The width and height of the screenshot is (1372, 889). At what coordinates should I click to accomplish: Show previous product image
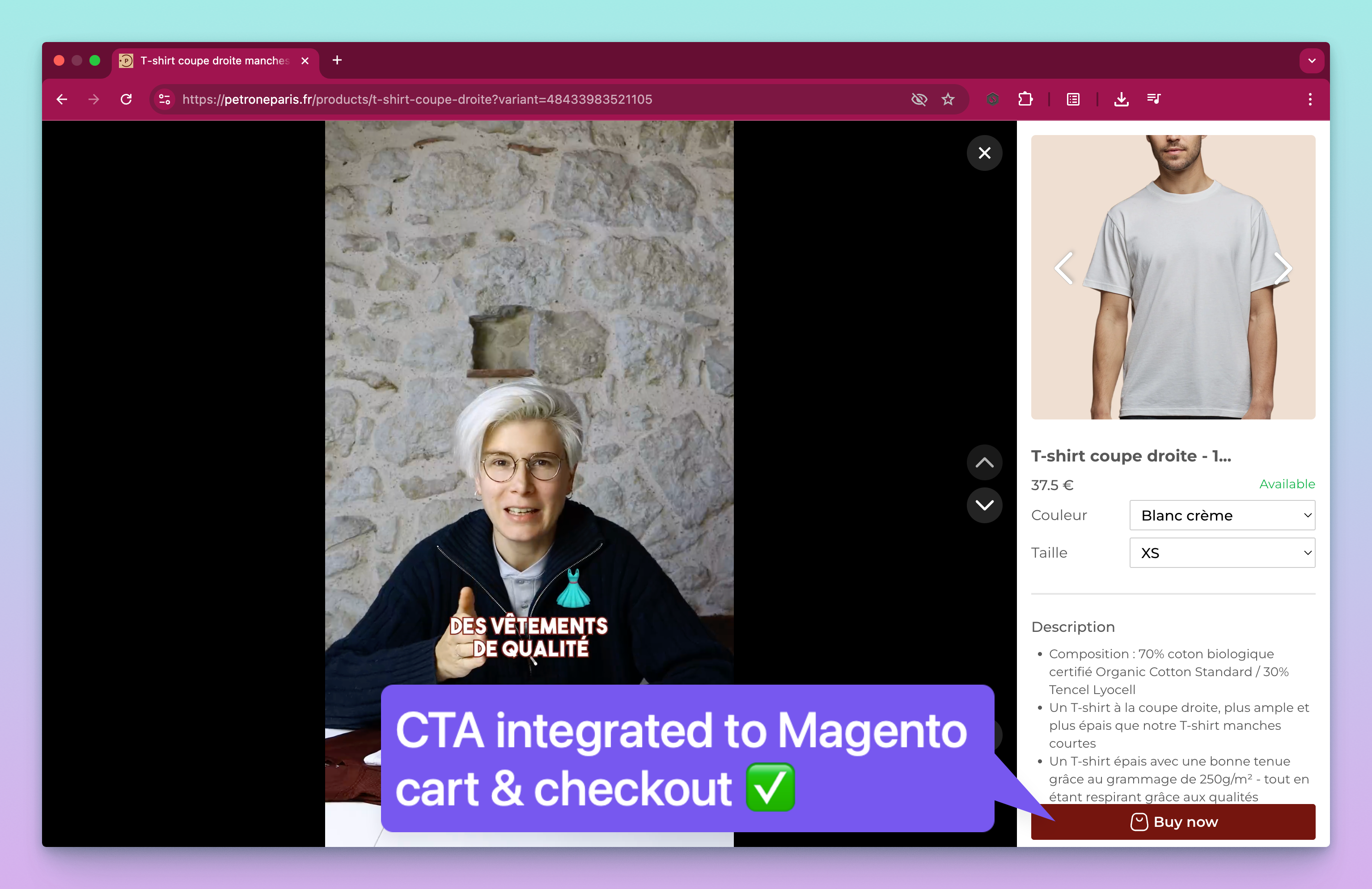click(x=1063, y=268)
